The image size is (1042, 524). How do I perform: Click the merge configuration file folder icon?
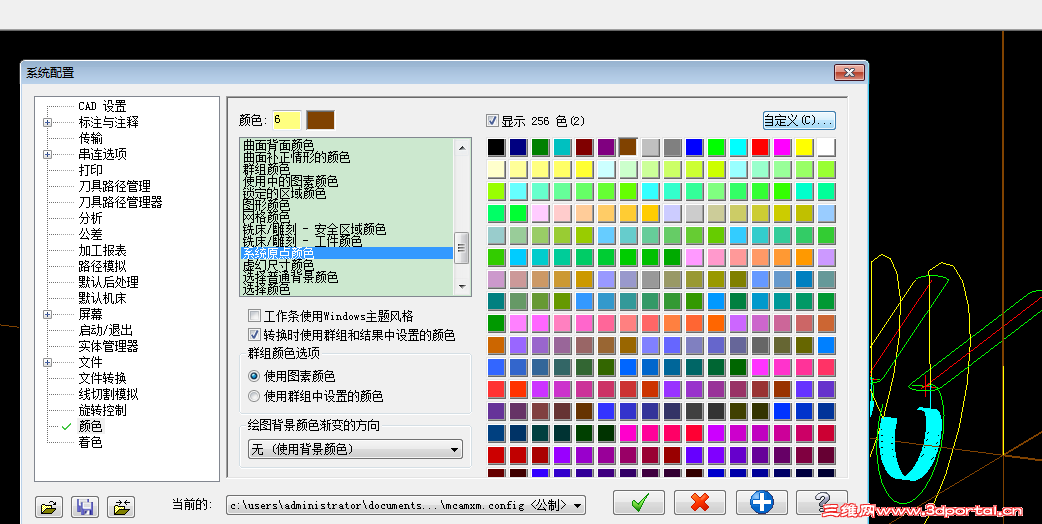(x=121, y=507)
